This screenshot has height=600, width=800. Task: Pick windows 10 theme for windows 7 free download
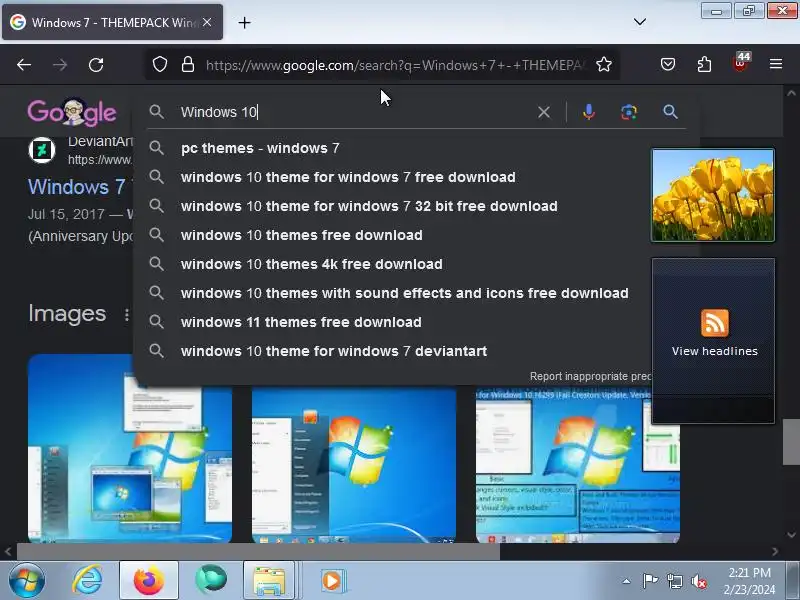[348, 177]
